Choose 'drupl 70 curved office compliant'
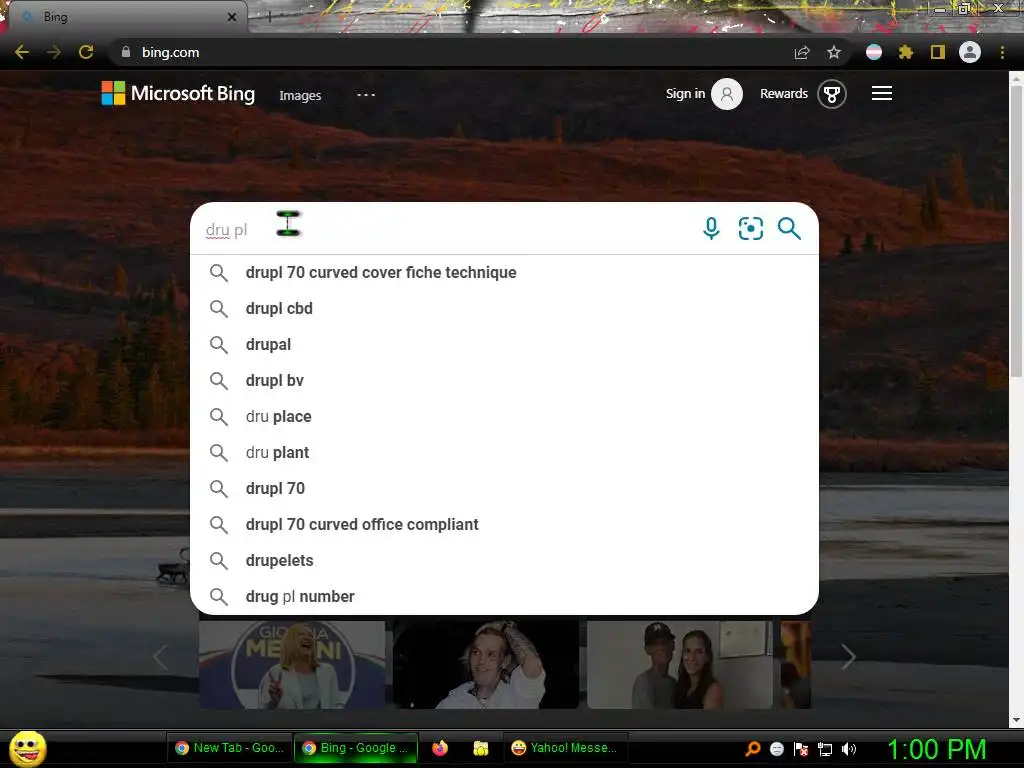 coord(504,524)
